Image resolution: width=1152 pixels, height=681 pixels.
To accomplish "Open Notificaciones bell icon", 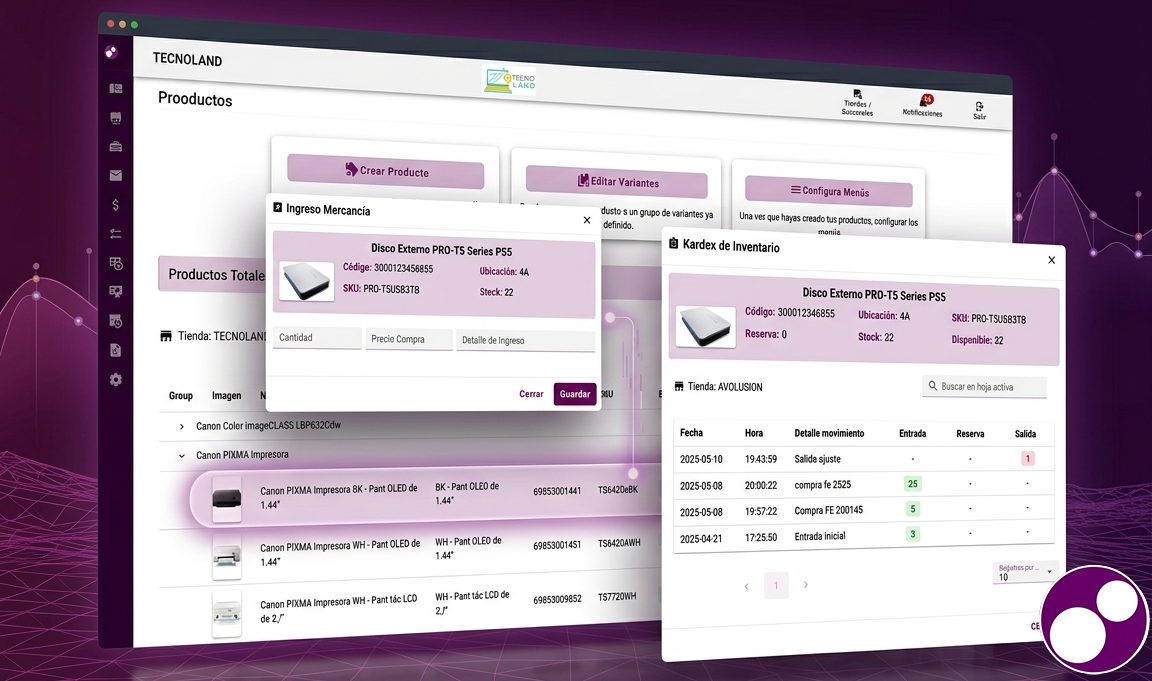I will pyautogui.click(x=925, y=102).
